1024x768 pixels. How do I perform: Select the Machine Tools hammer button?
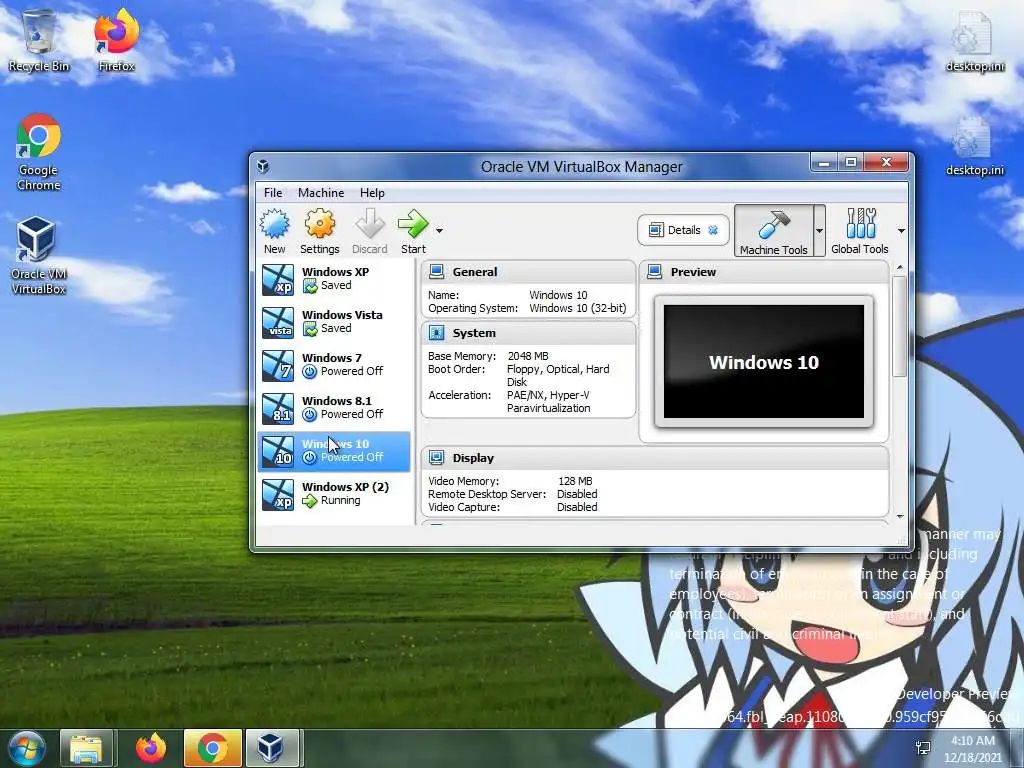(x=774, y=231)
